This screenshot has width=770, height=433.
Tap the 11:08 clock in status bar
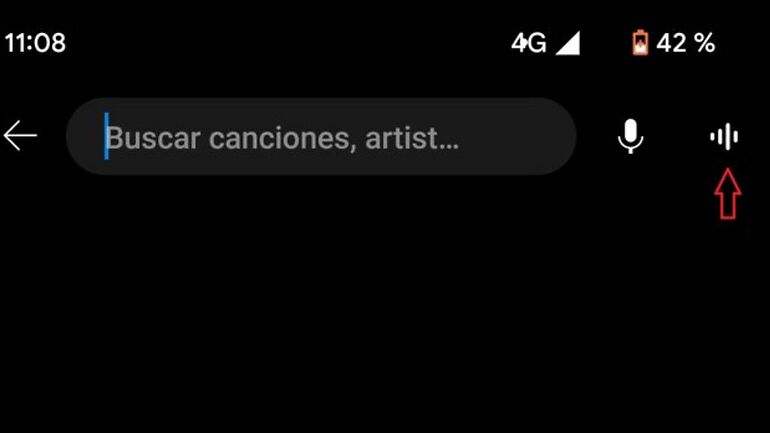click(x=35, y=43)
